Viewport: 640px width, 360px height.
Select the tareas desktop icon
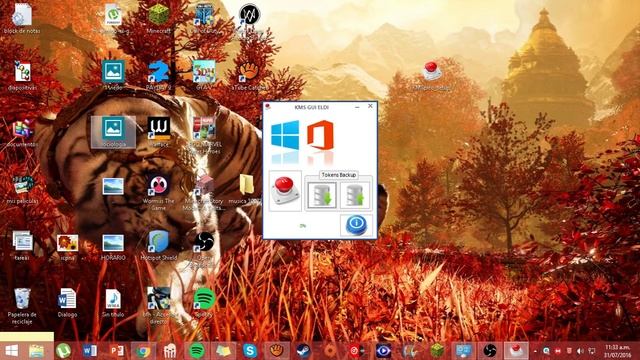coord(22,245)
